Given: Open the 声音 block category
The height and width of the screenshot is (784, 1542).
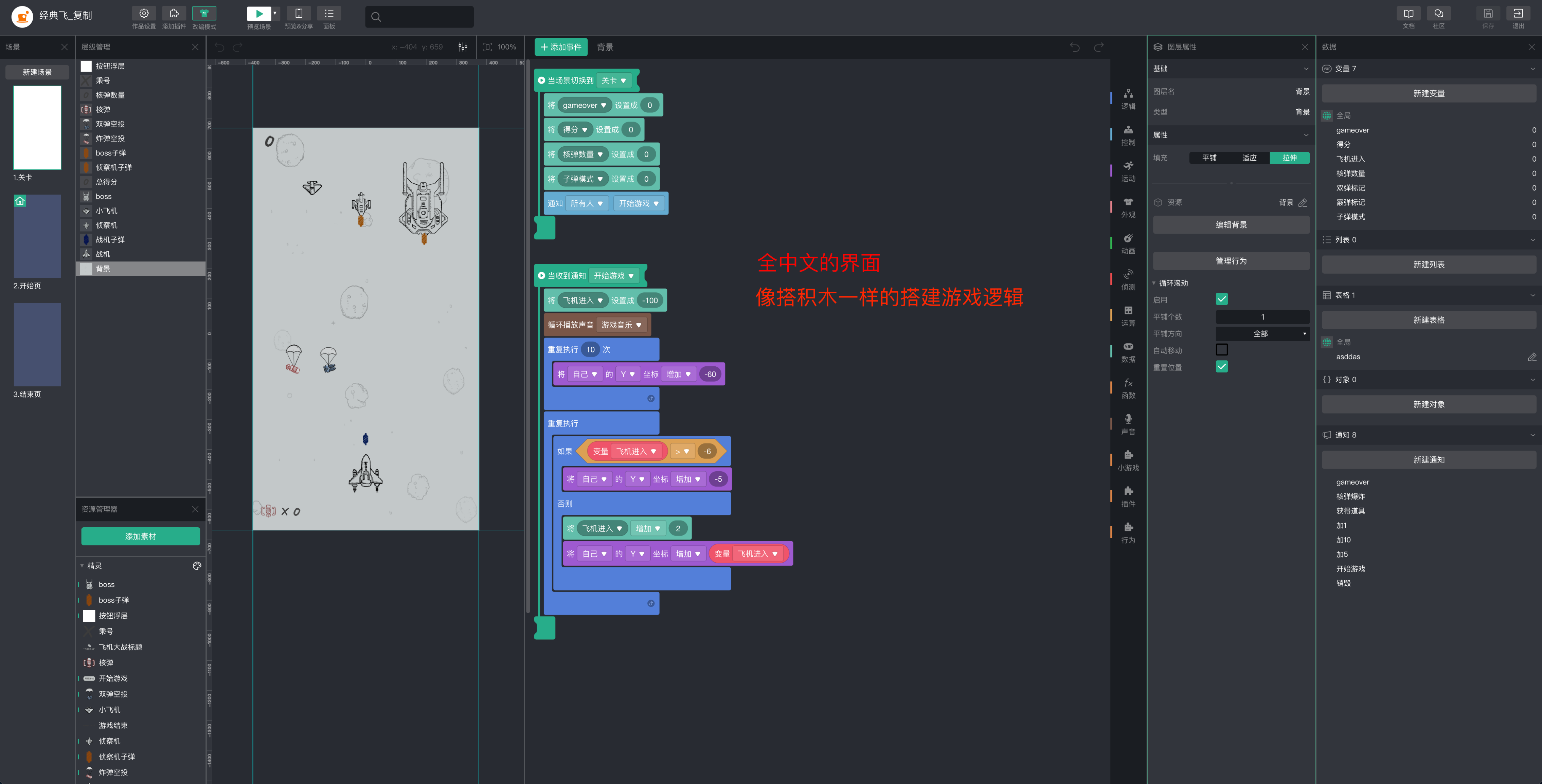Looking at the screenshot, I should [x=1128, y=424].
